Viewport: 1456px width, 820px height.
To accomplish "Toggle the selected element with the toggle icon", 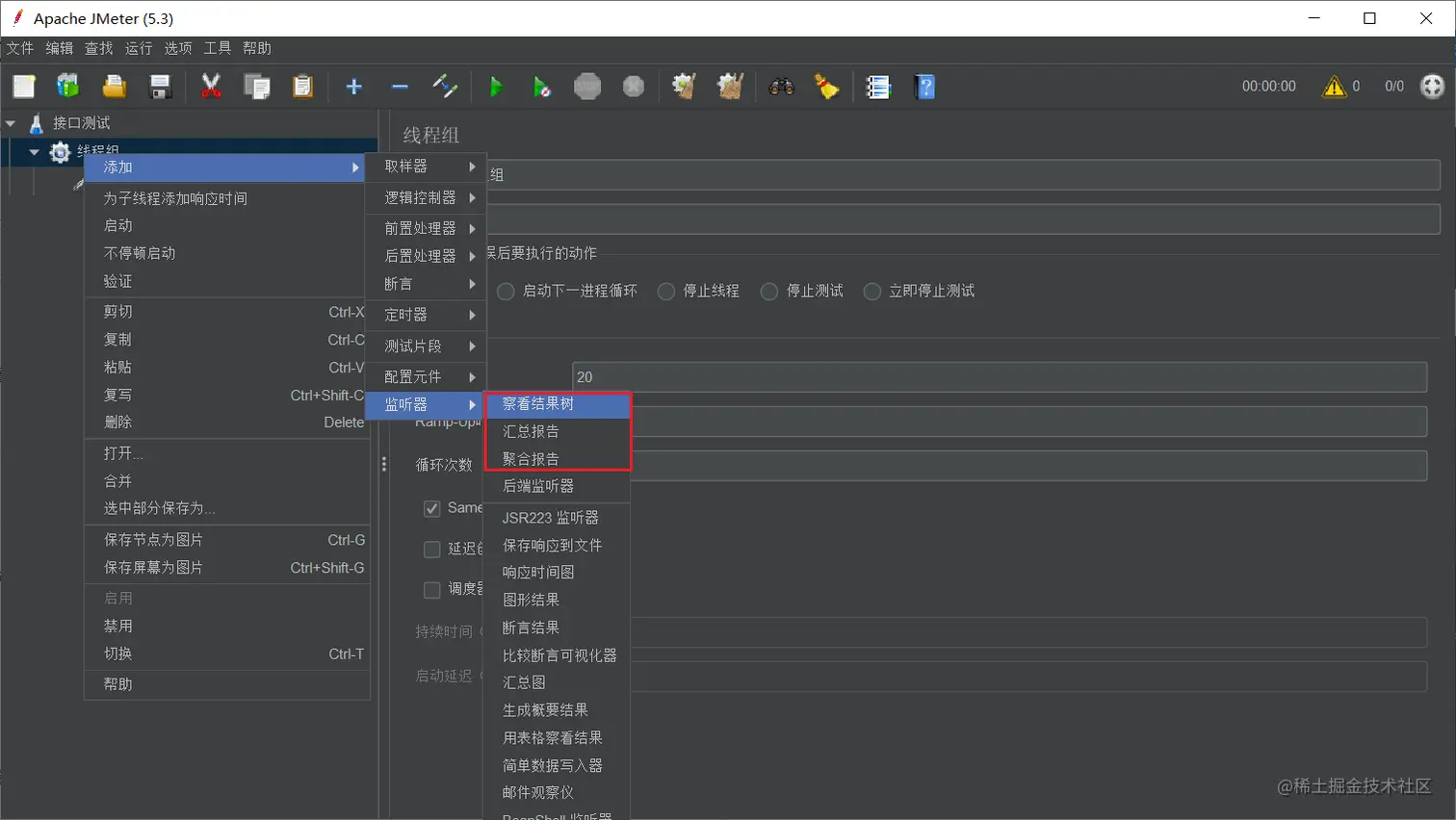I will [445, 87].
